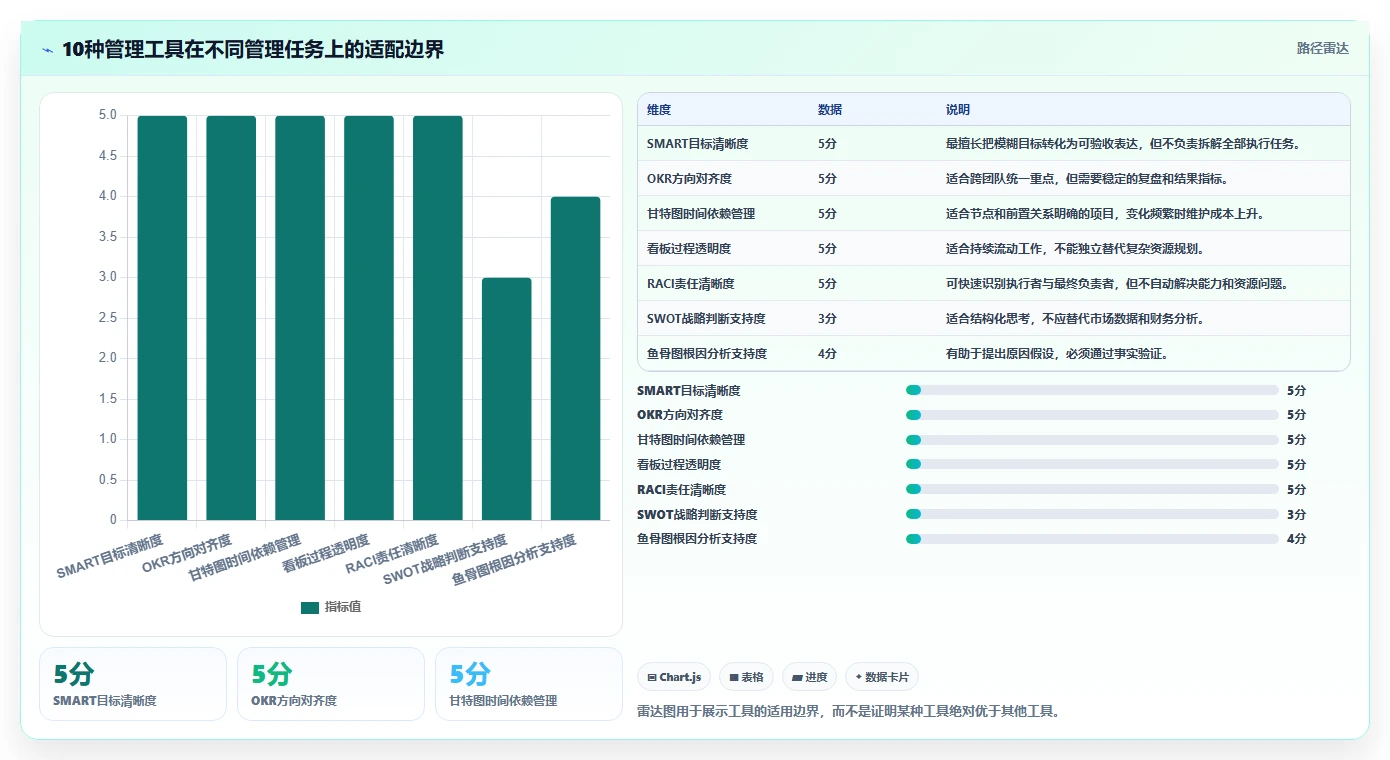Click the 路径雷达 label in the header
The height and width of the screenshot is (760, 1390).
pyautogui.click(x=1322, y=48)
